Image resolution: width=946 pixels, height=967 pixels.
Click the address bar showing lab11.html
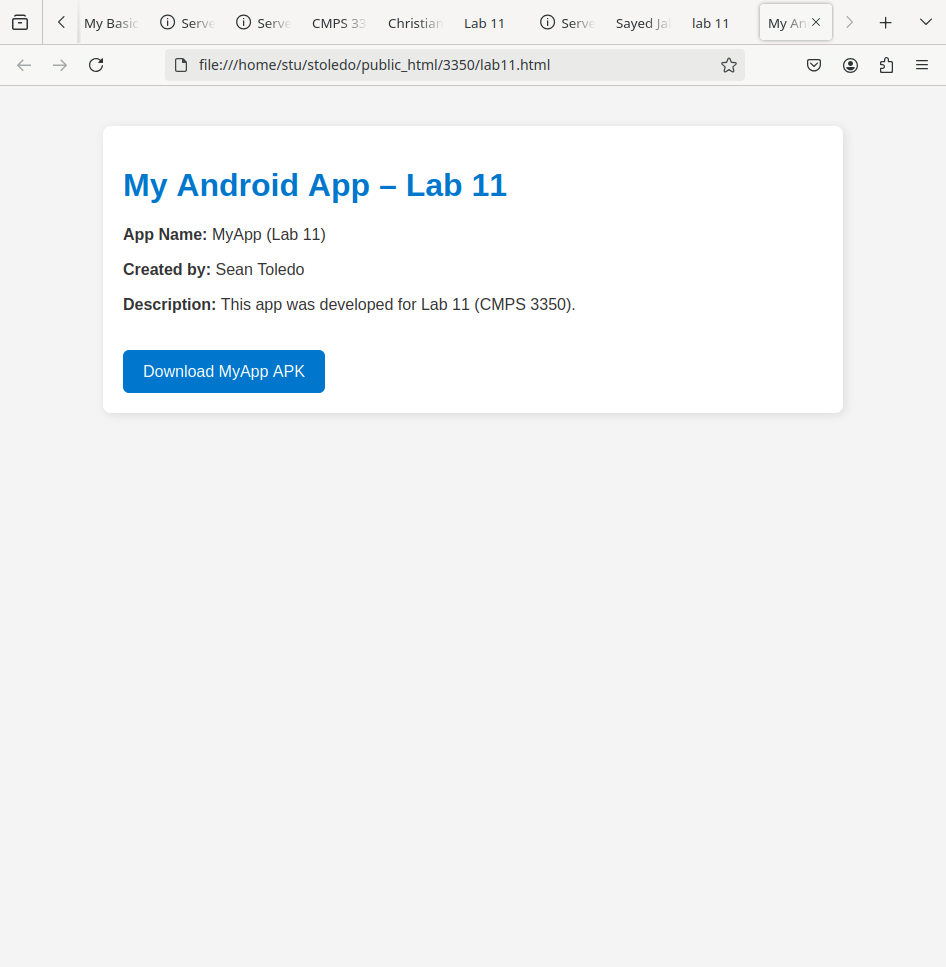pyautogui.click(x=450, y=65)
